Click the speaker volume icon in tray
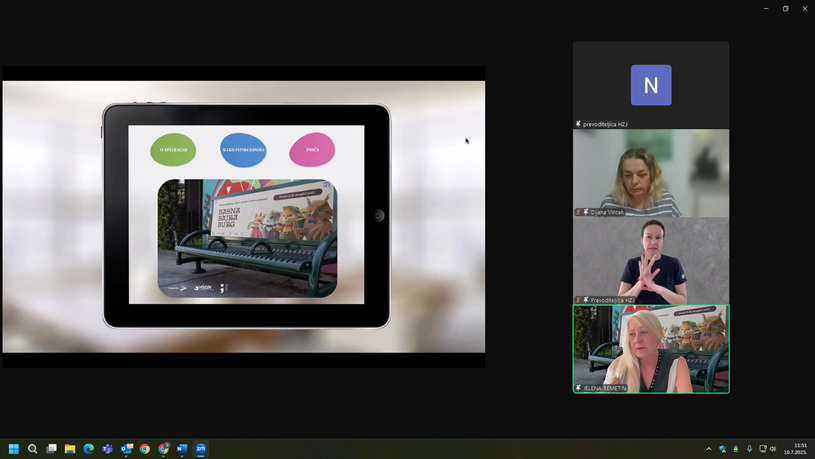 point(773,449)
